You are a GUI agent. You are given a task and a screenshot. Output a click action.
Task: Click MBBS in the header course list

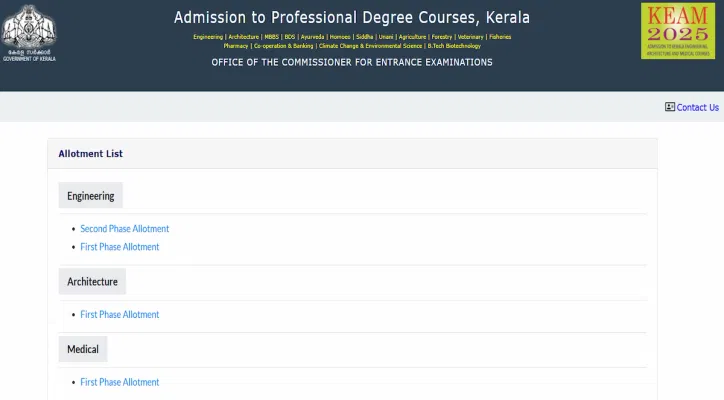(271, 37)
